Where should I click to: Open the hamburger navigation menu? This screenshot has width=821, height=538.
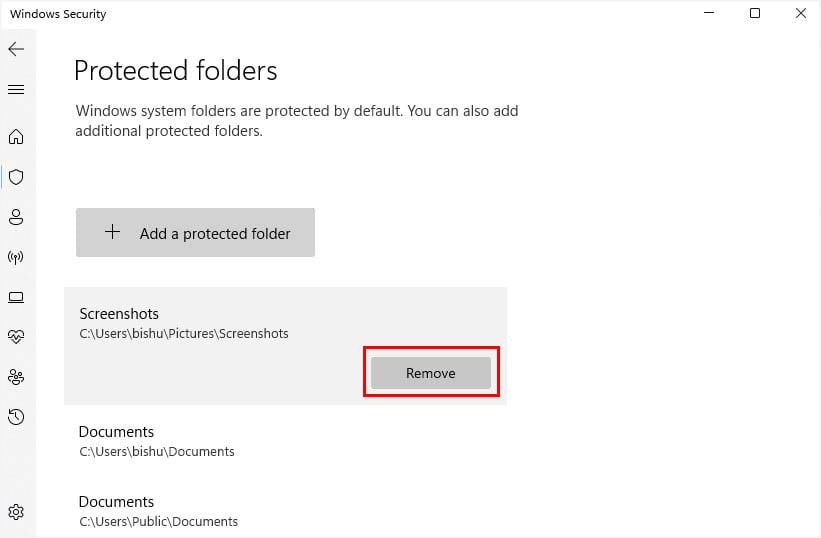coord(16,90)
